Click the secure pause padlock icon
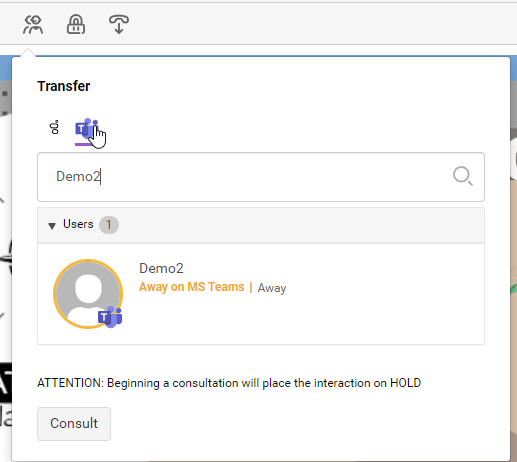The image size is (517, 462). point(76,25)
